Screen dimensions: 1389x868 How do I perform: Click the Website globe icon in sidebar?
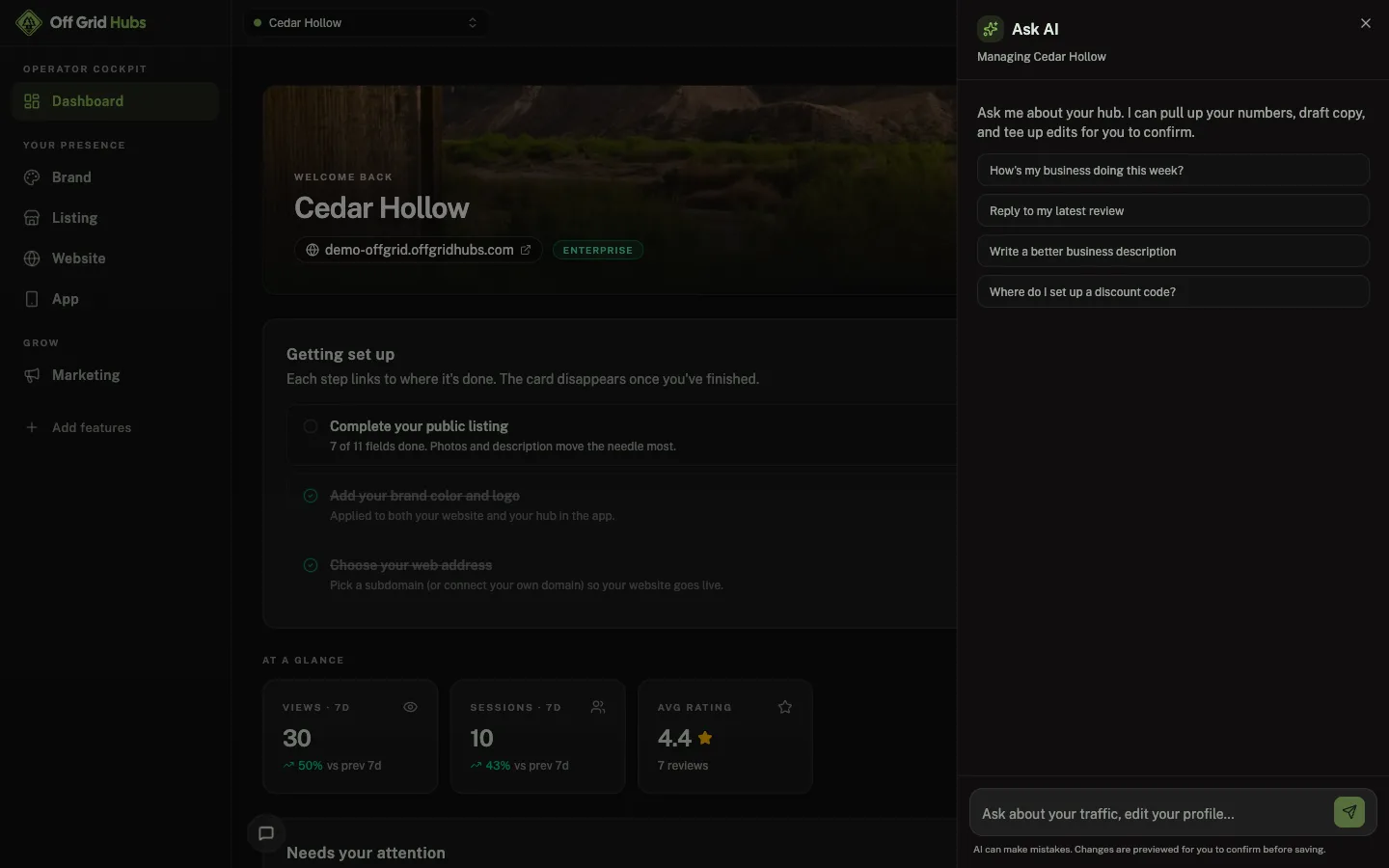point(32,258)
